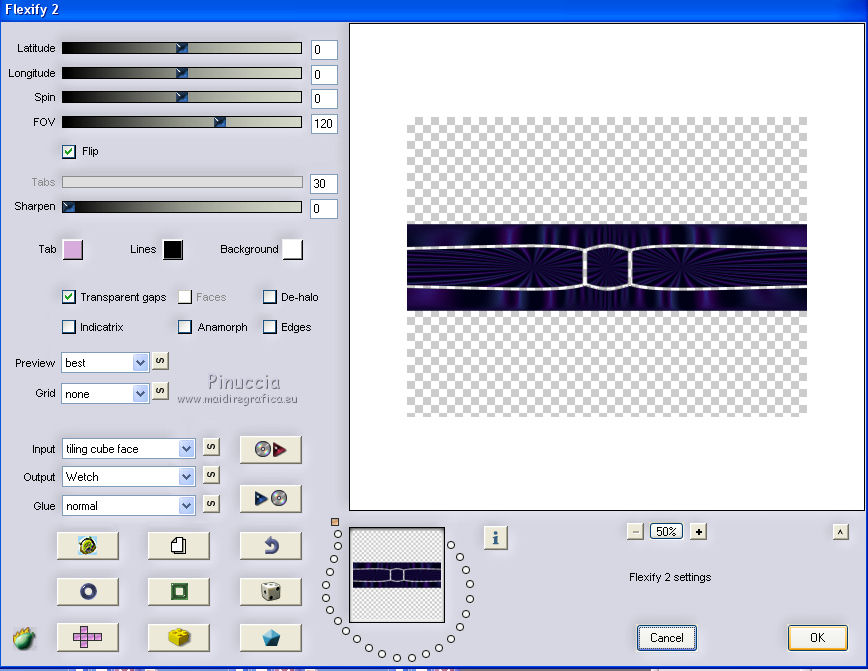Screen dimensions: 868x671
Task: Click the S button beside Glue
Action: point(211,504)
